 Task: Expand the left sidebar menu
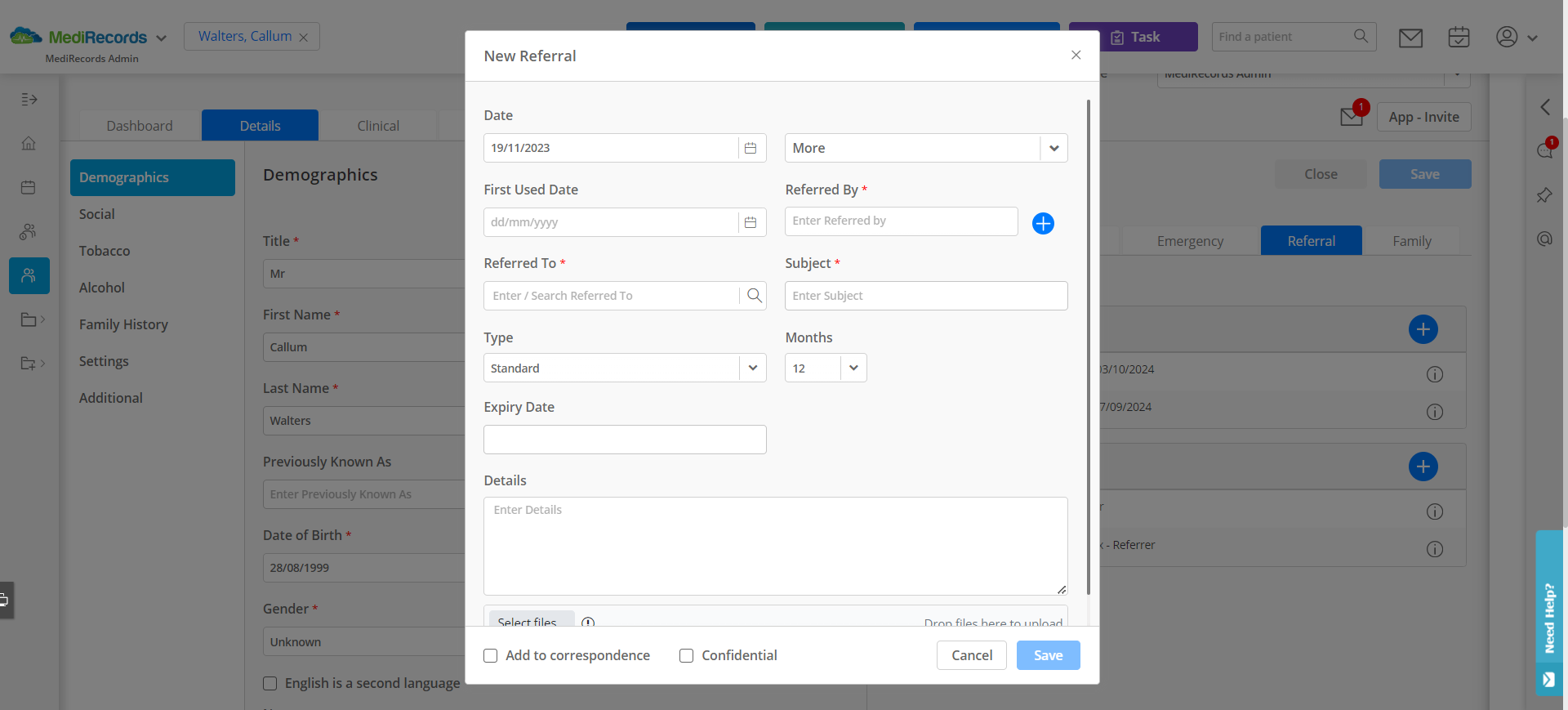29,99
